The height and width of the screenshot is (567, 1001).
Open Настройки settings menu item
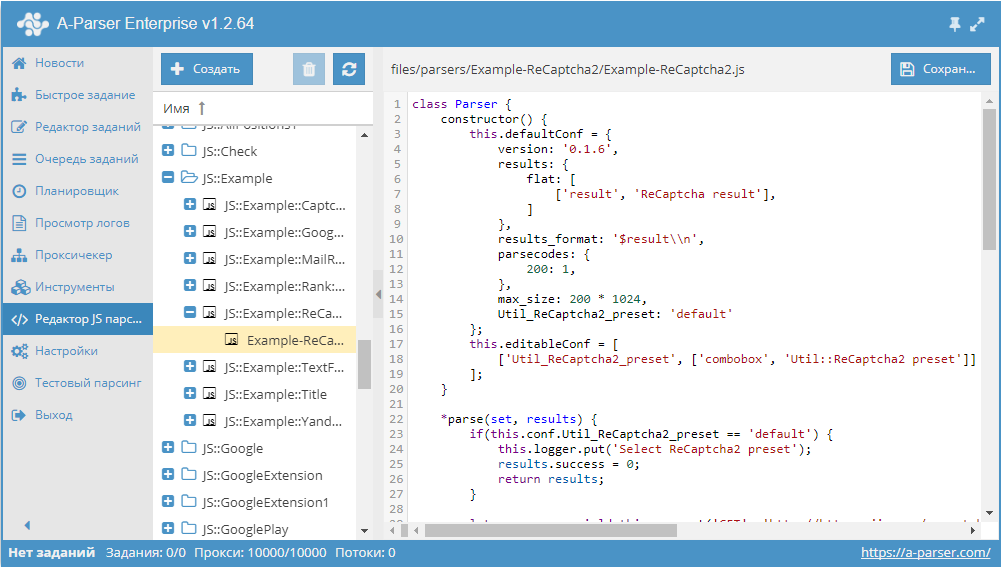[x=66, y=351]
